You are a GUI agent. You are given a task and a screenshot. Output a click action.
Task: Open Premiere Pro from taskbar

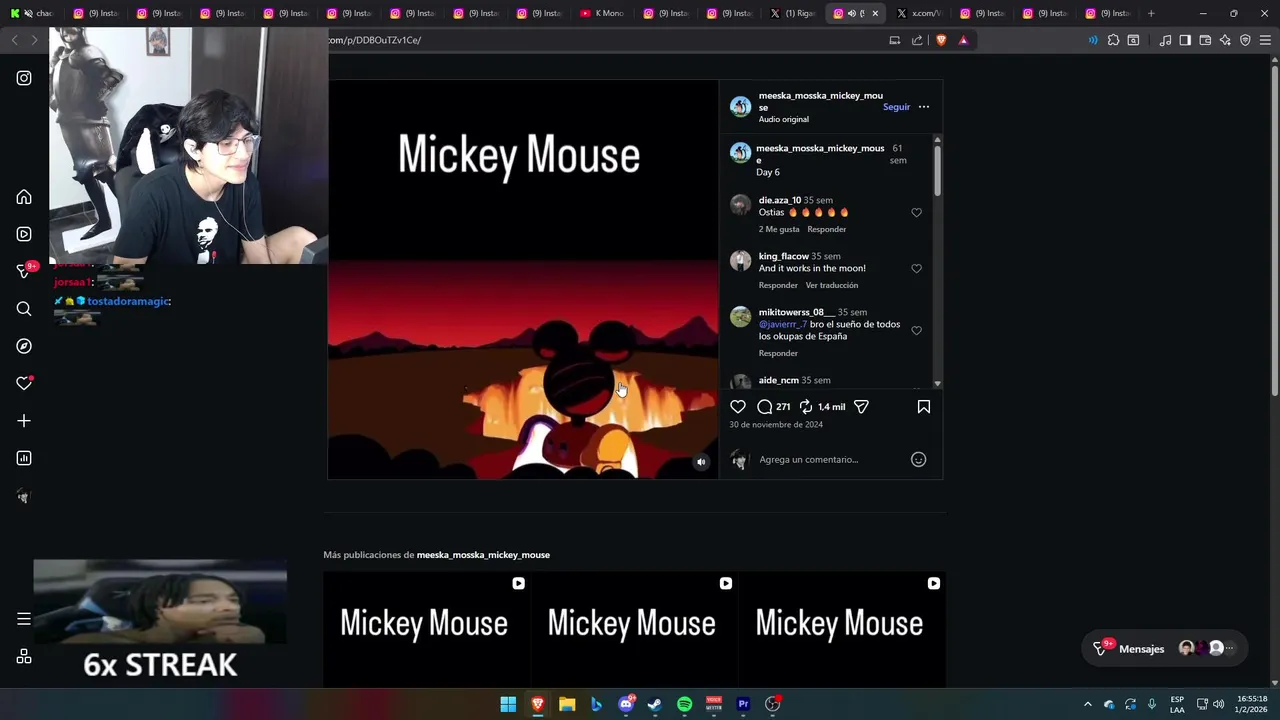(x=743, y=704)
